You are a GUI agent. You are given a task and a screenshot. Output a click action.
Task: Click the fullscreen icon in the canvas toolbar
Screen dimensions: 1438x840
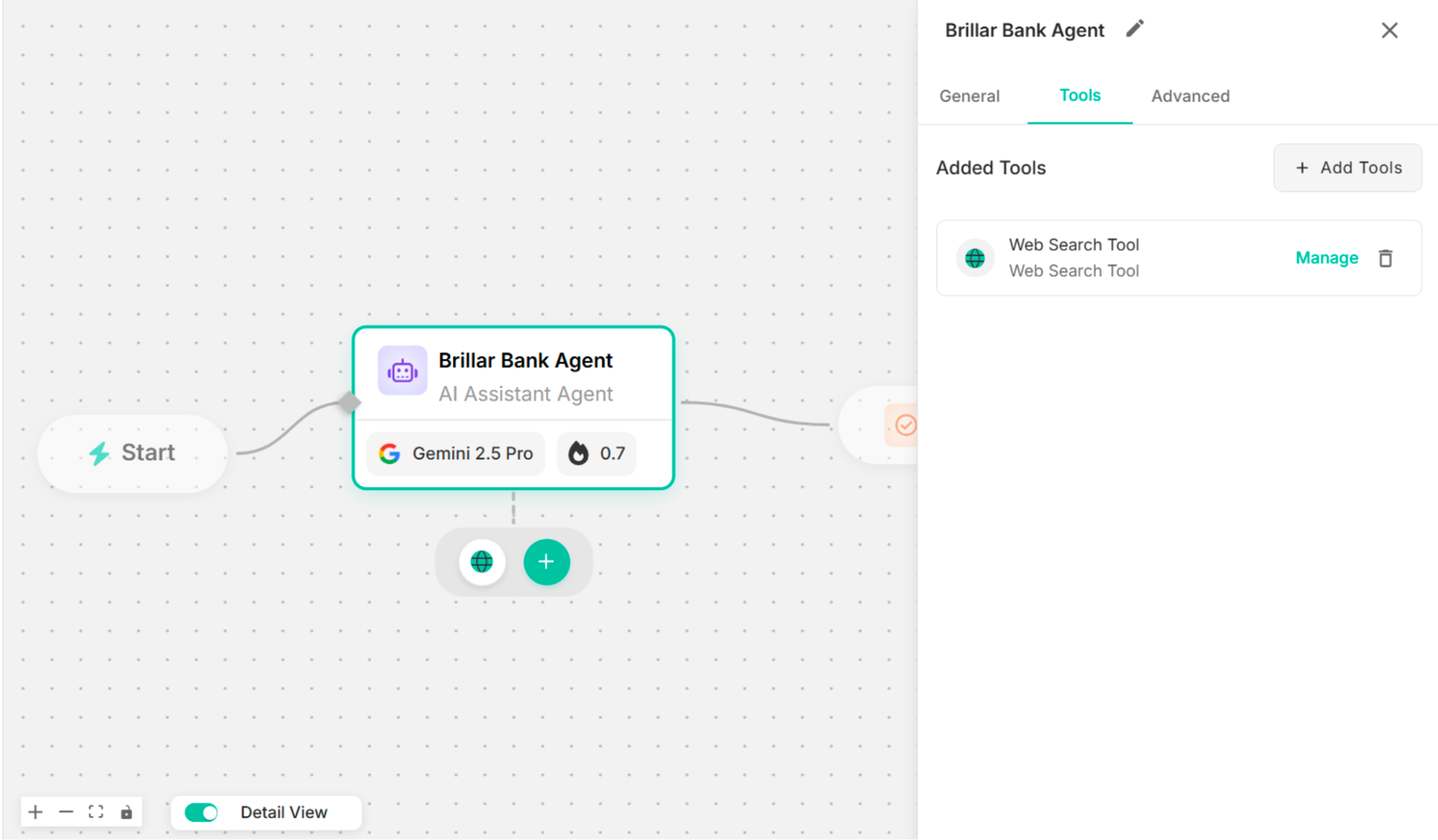96,812
